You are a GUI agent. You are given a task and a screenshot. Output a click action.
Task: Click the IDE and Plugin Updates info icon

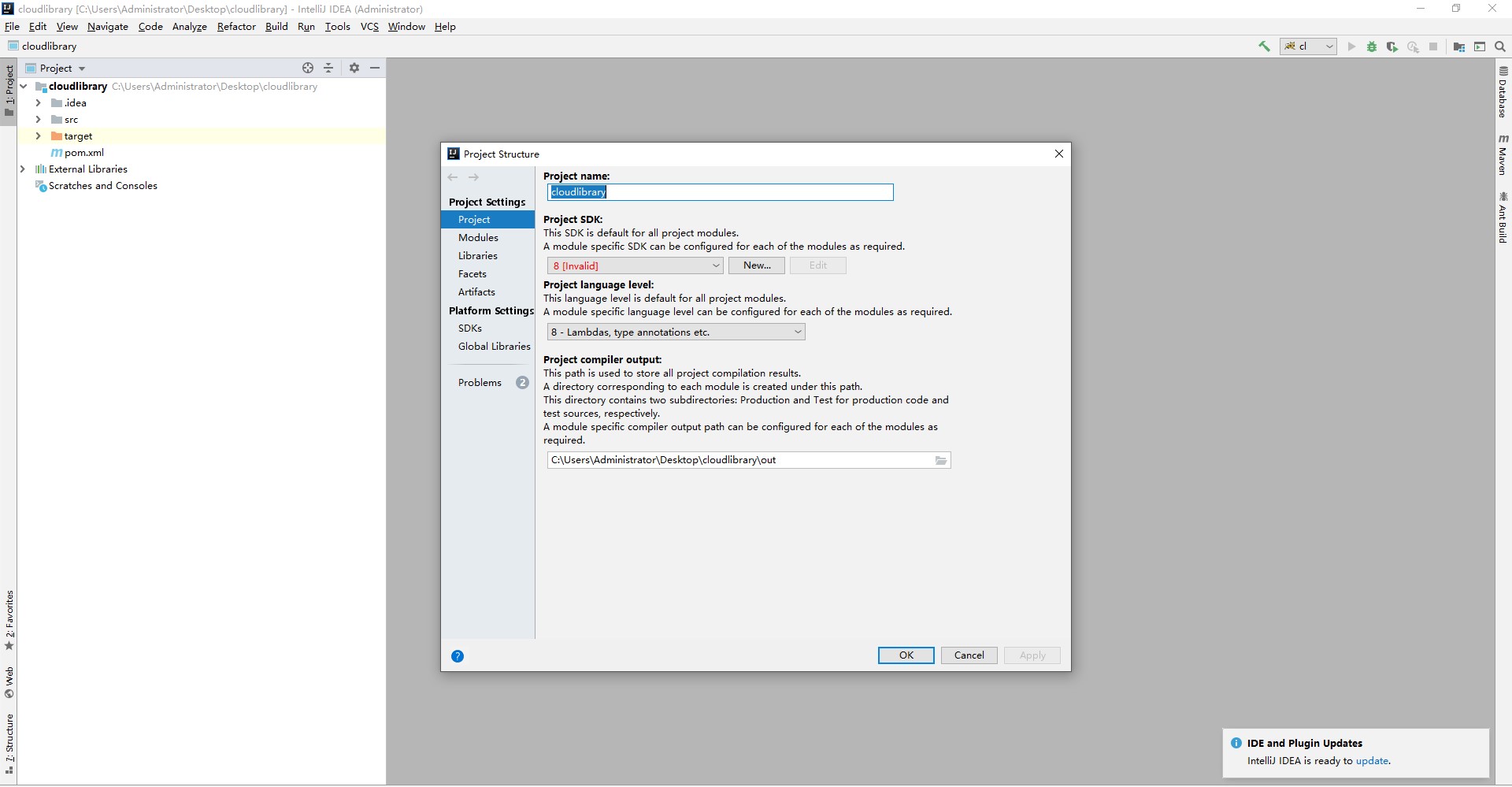(1236, 743)
